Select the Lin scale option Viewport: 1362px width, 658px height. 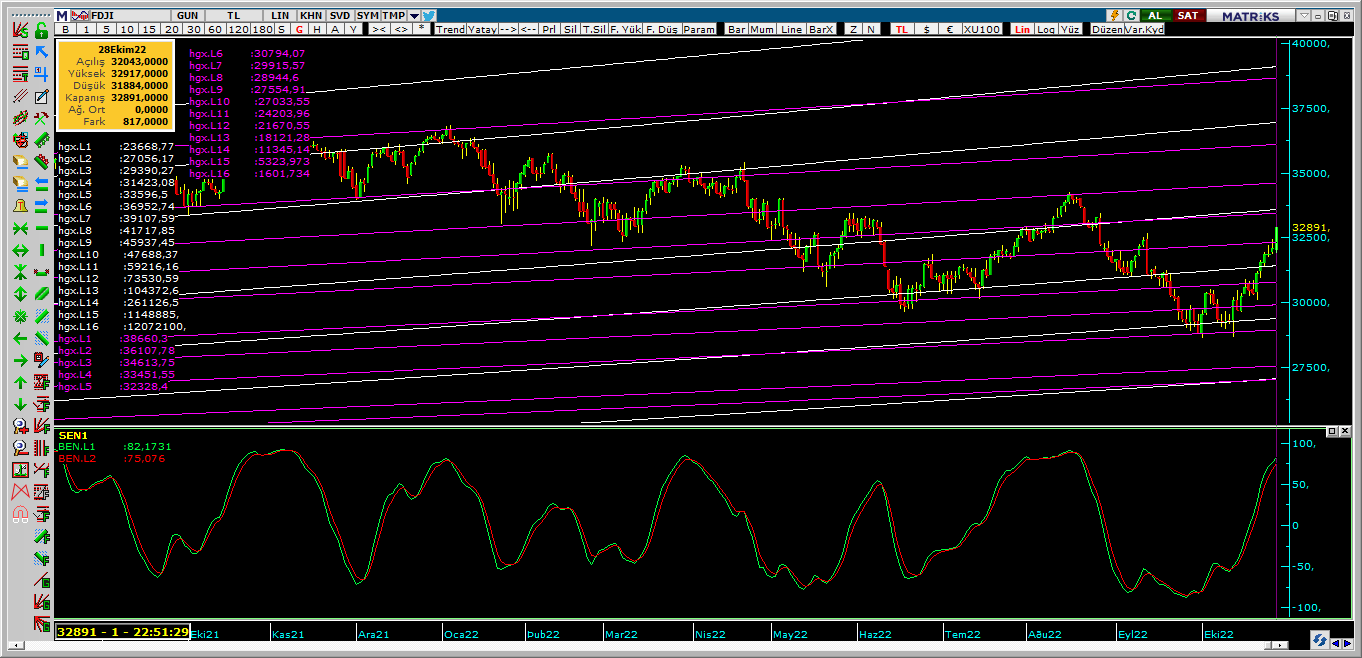[1022, 29]
